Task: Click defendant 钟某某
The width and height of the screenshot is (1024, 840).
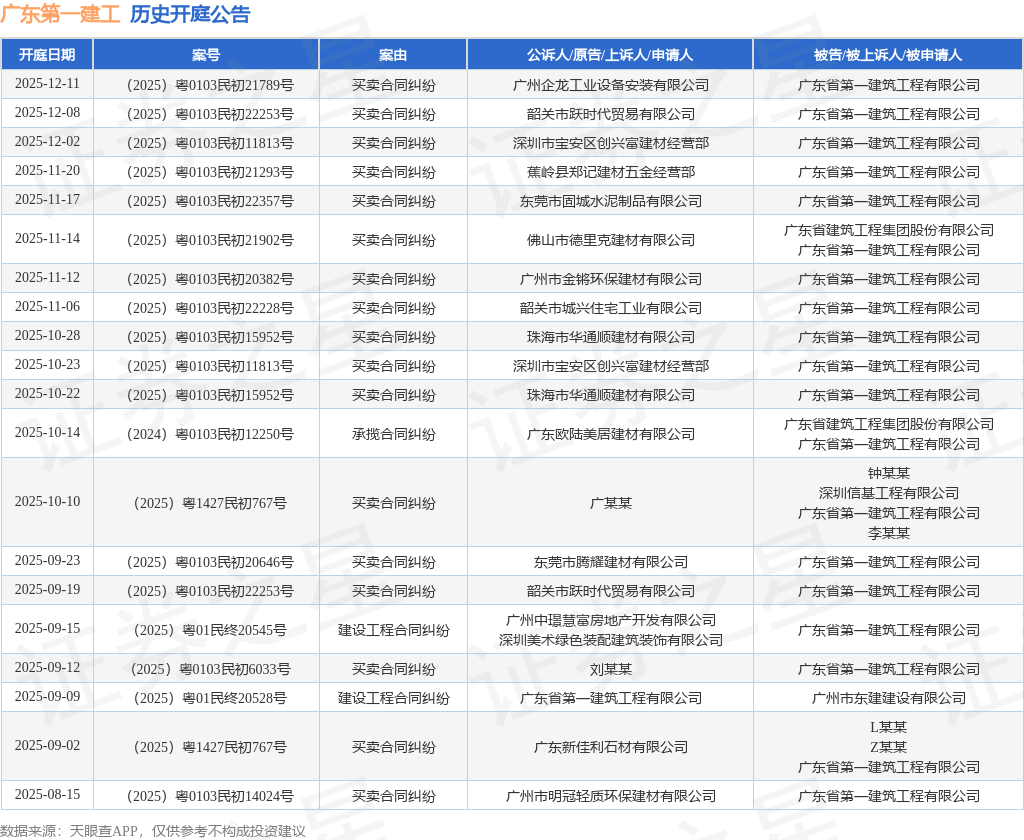Action: tap(888, 473)
